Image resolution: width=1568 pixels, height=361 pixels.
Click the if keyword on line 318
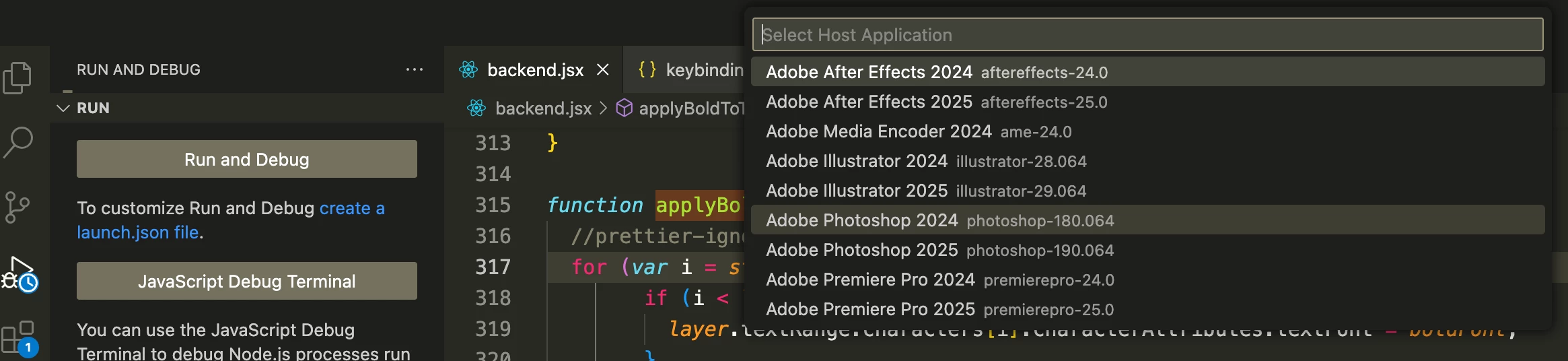point(655,298)
